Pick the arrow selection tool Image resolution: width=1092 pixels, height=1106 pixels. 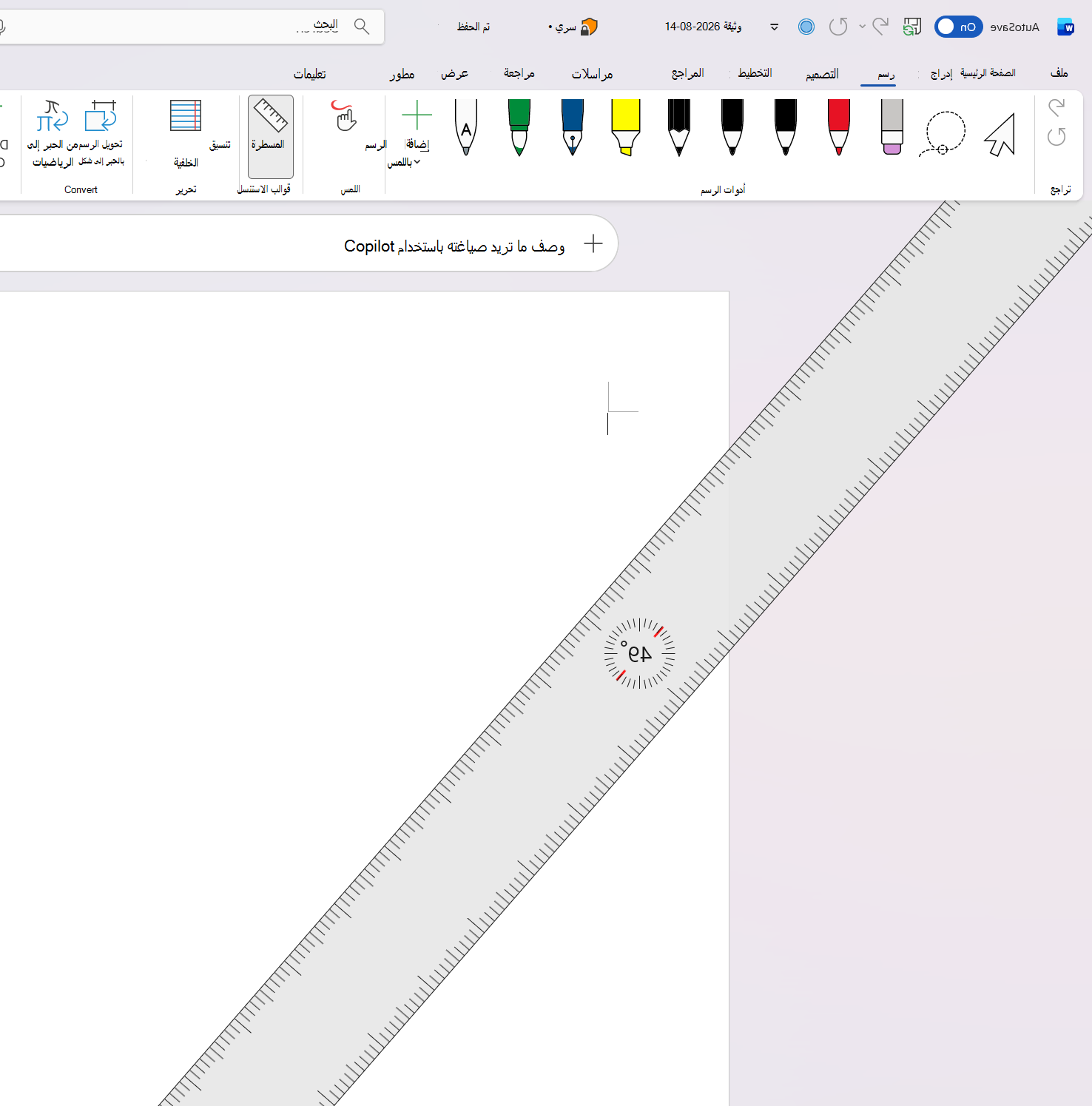1000,135
